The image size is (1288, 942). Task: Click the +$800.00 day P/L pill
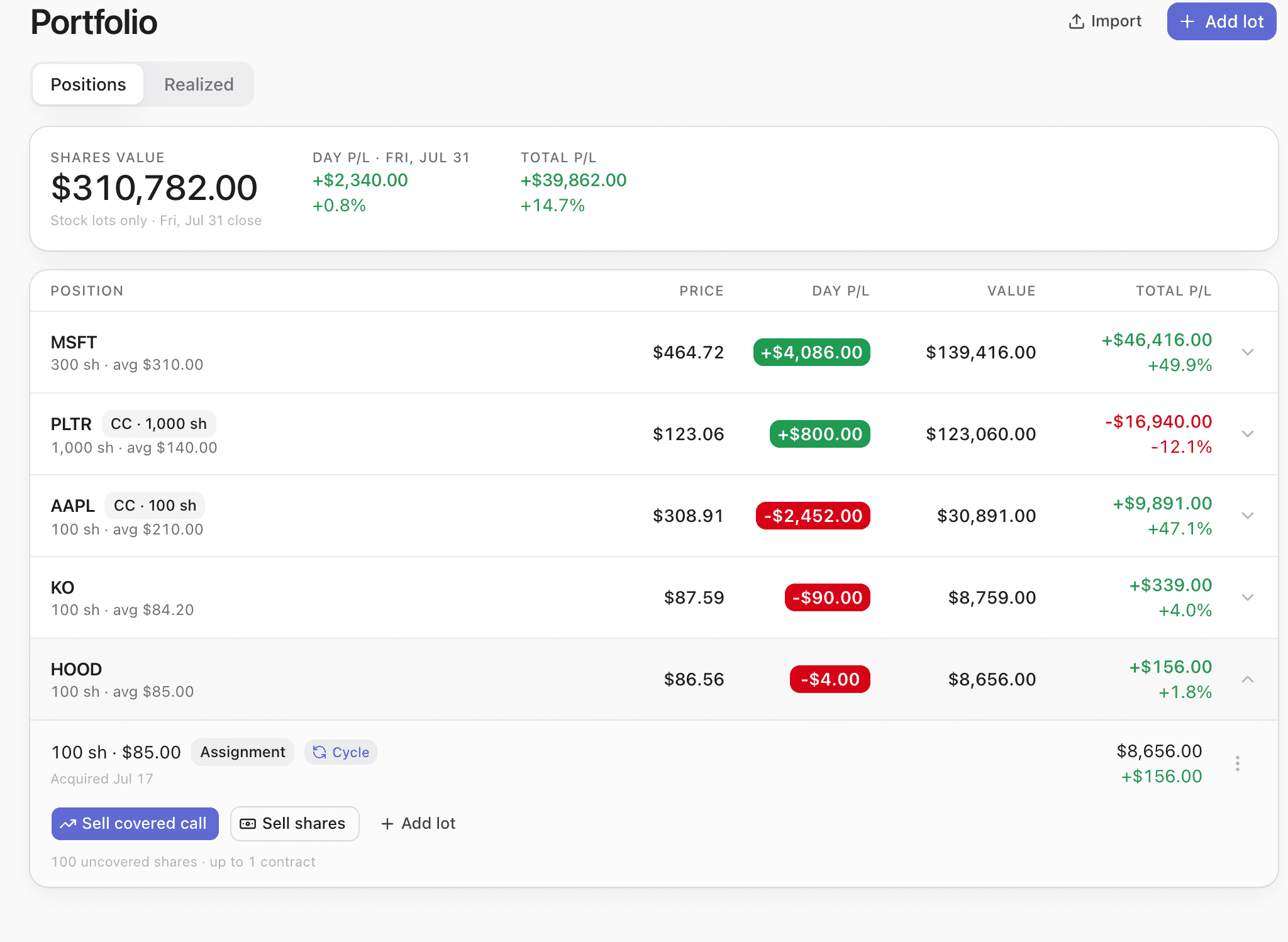click(819, 434)
